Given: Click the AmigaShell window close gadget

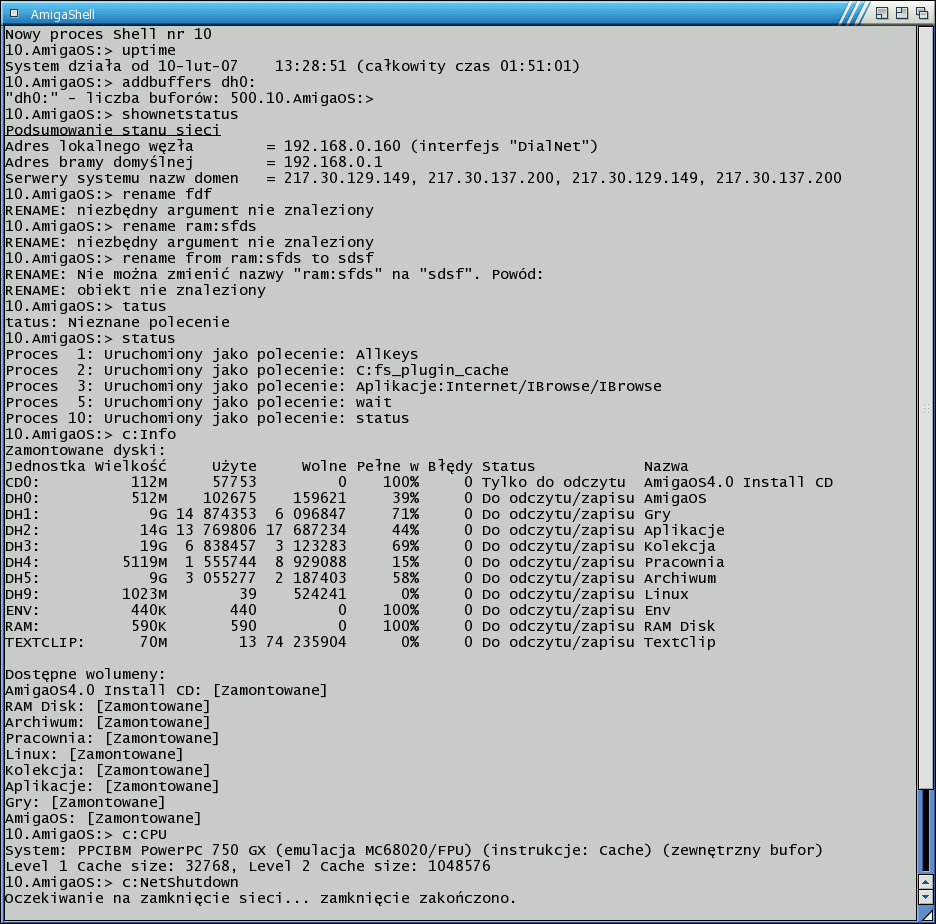Looking at the screenshot, I should coord(13,13).
